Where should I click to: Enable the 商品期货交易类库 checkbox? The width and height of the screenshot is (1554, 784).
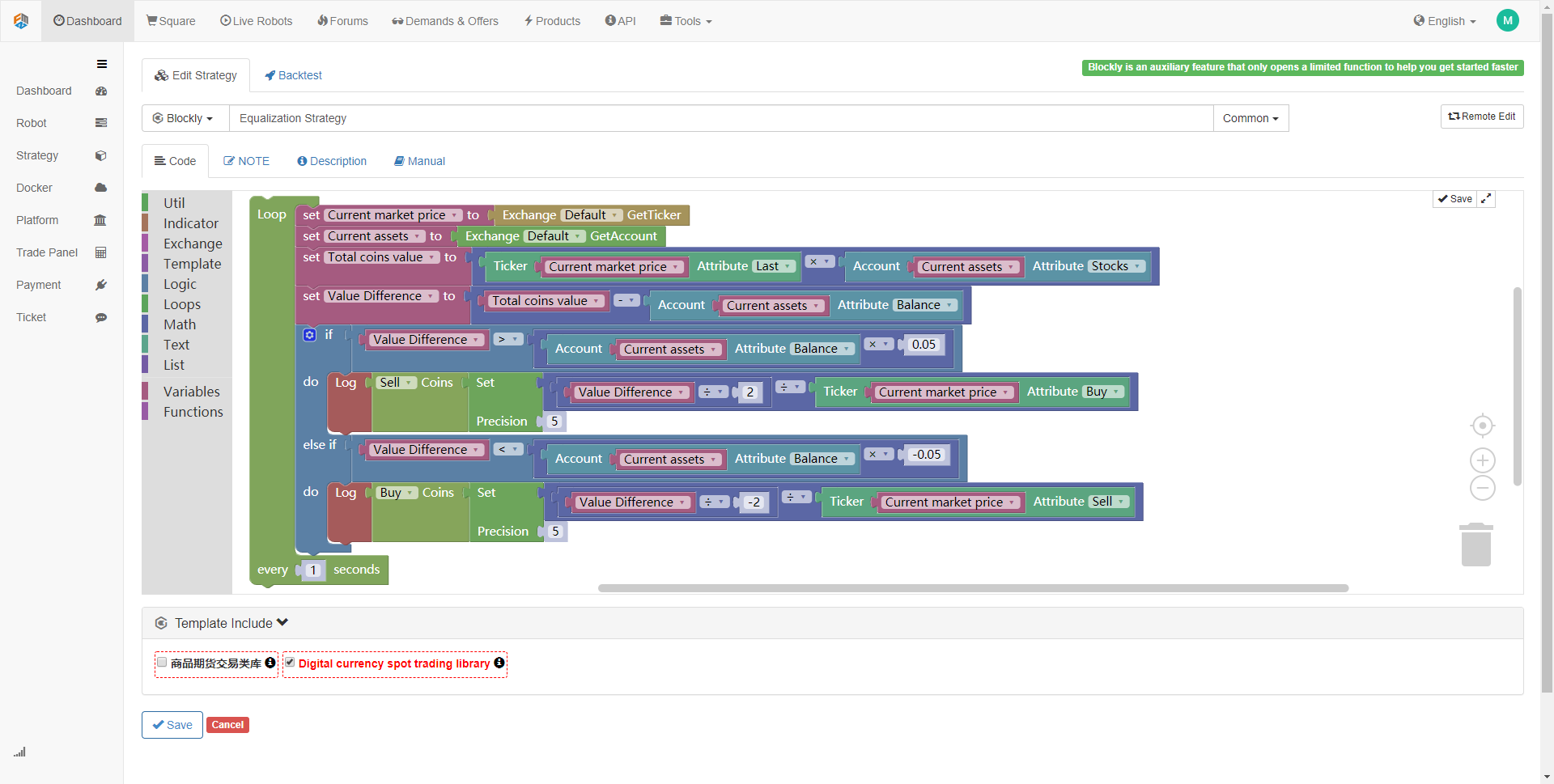click(162, 663)
